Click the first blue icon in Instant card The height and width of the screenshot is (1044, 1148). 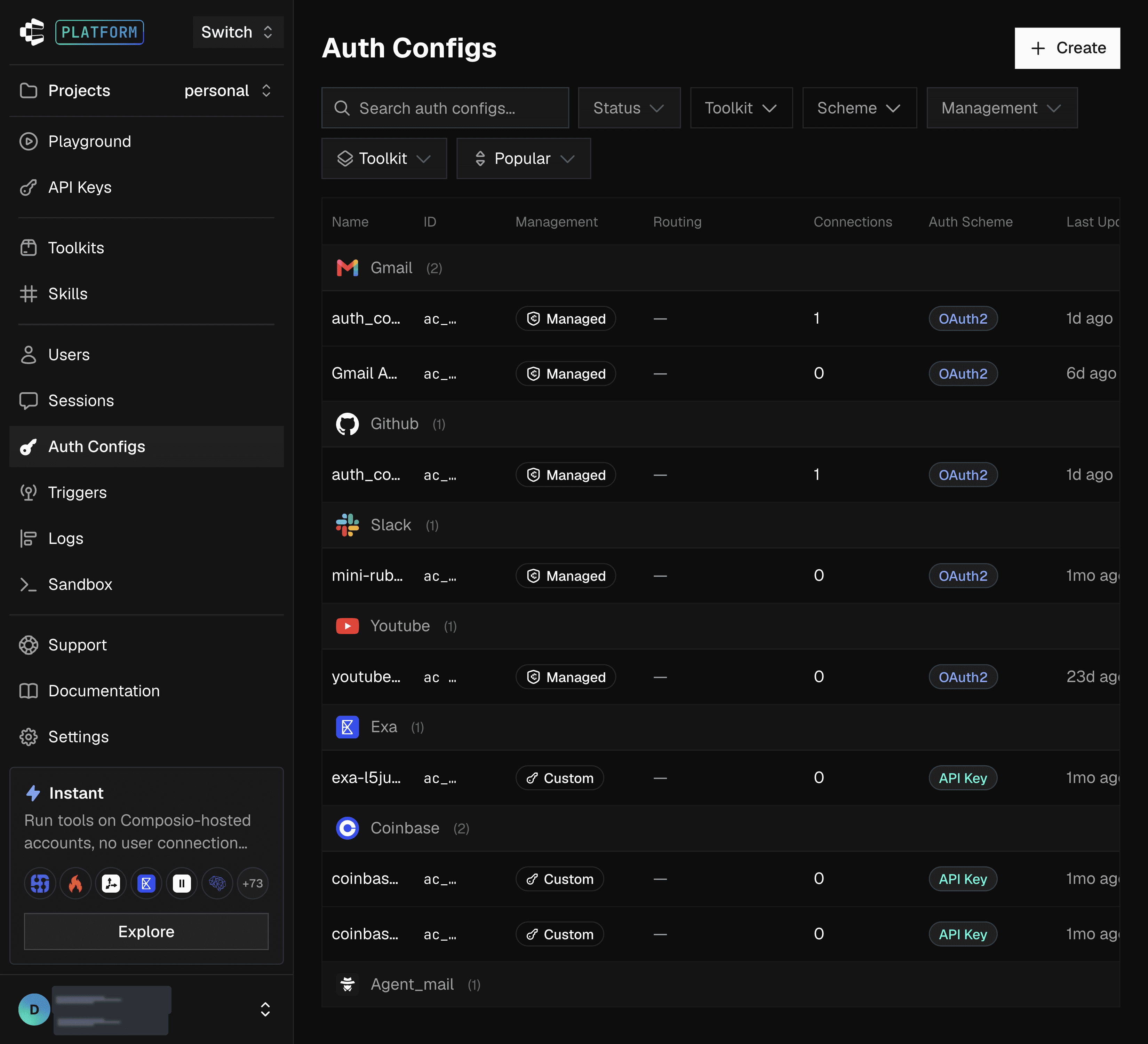(x=40, y=883)
